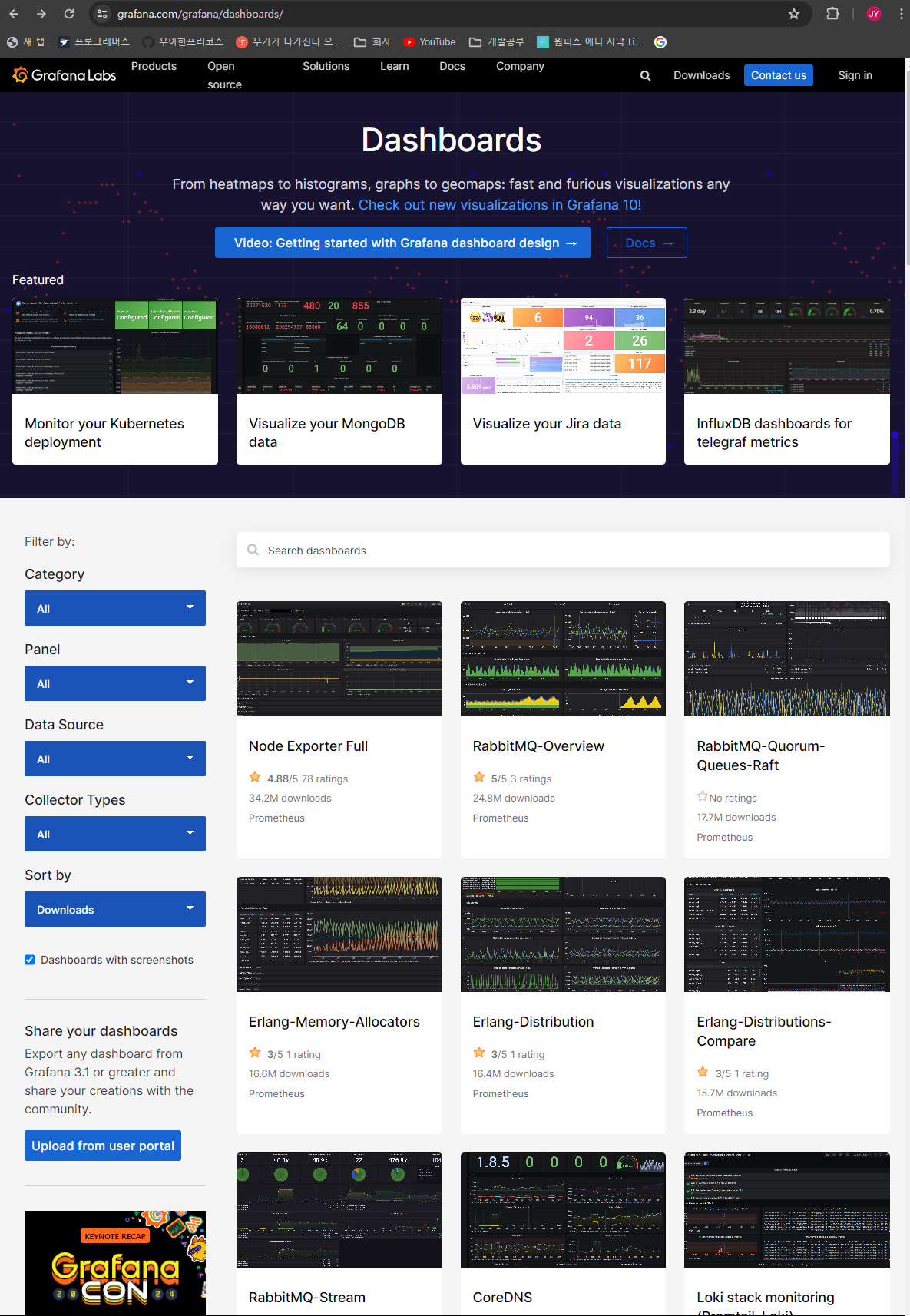Open RabbitMQ-Stream dashboard title
Image resolution: width=910 pixels, height=1316 pixels.
307,1298
